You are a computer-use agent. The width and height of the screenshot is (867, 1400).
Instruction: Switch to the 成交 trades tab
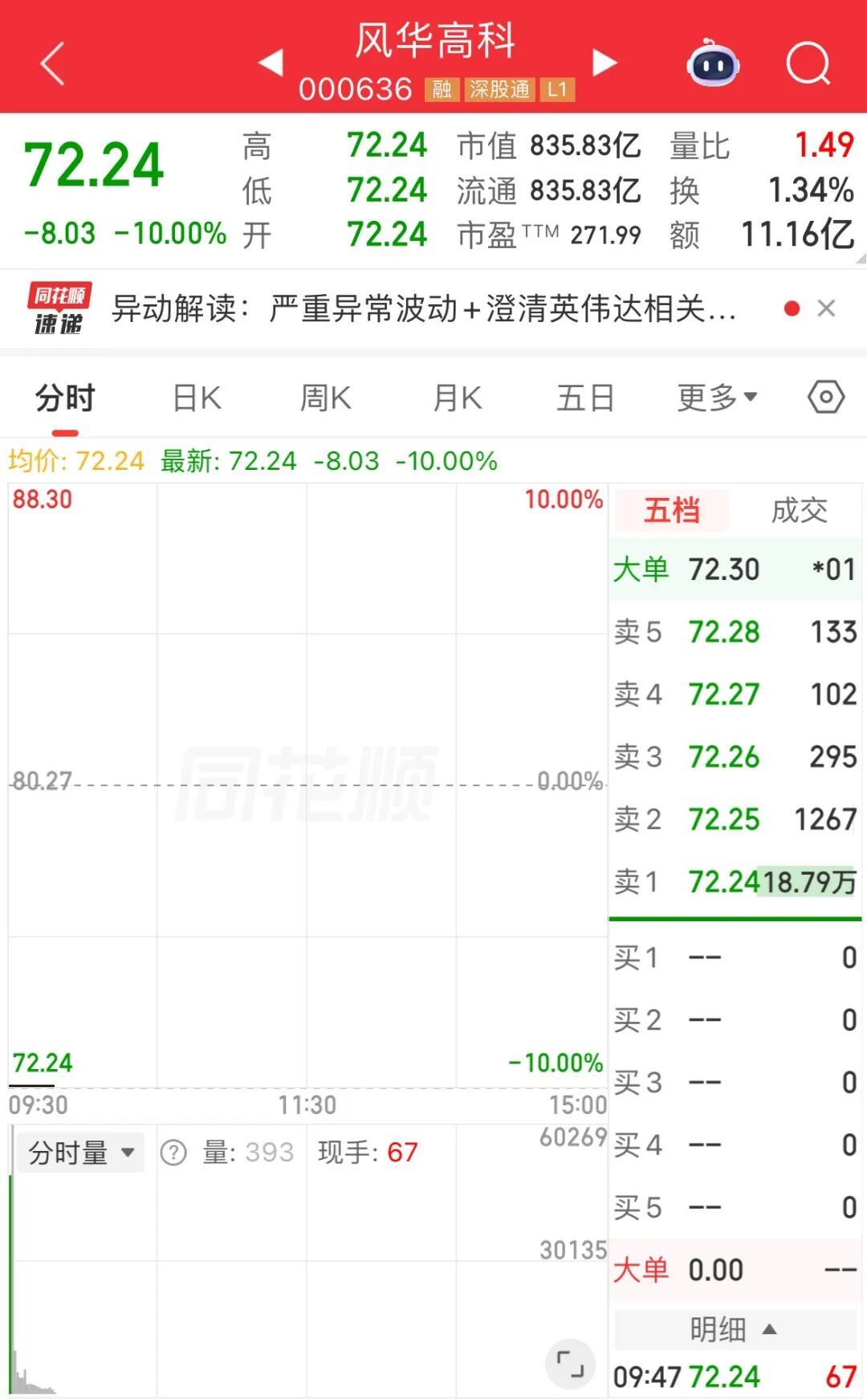(x=799, y=510)
